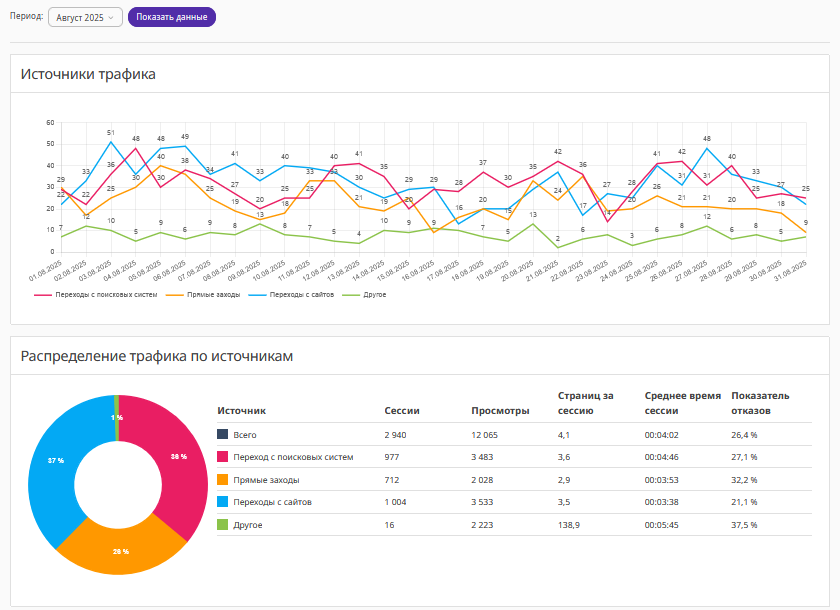Click the Сессии column header

coord(401,410)
